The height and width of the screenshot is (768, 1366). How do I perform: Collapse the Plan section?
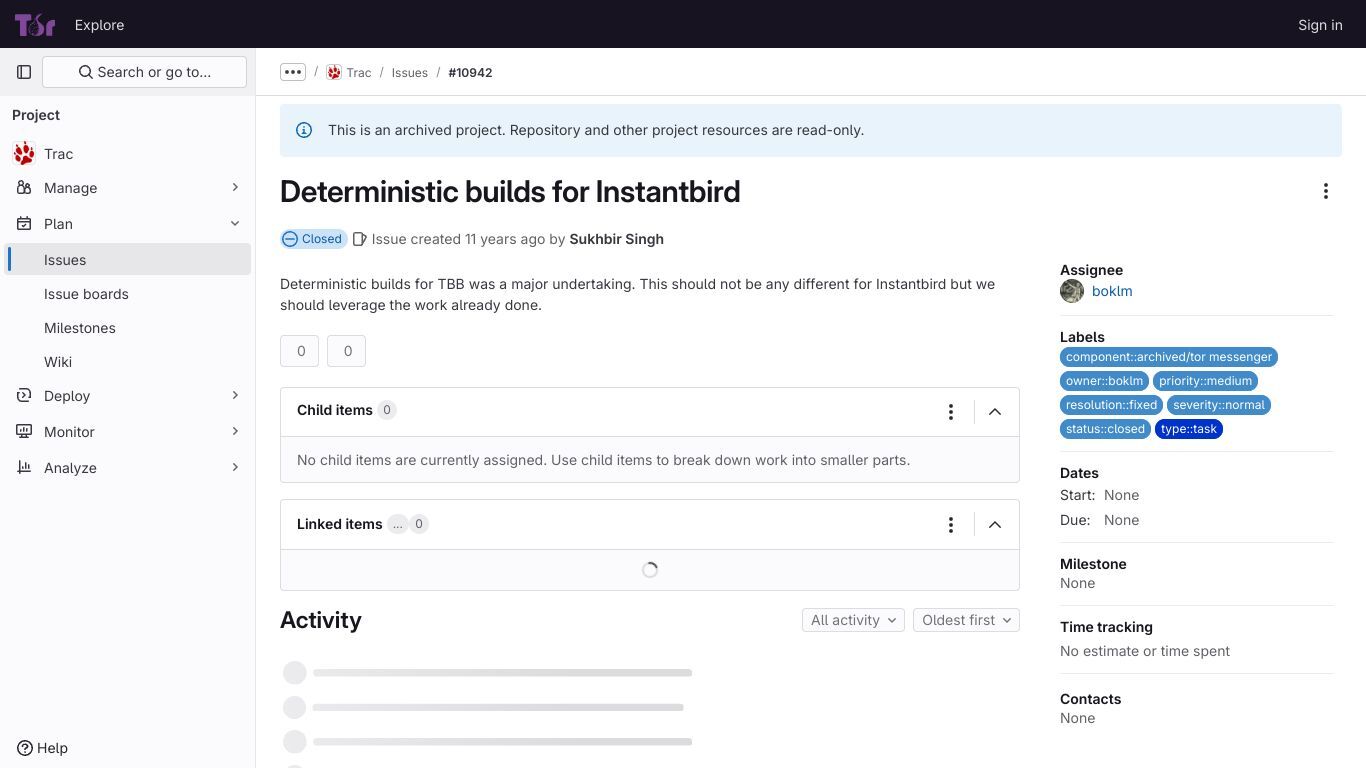pos(235,224)
